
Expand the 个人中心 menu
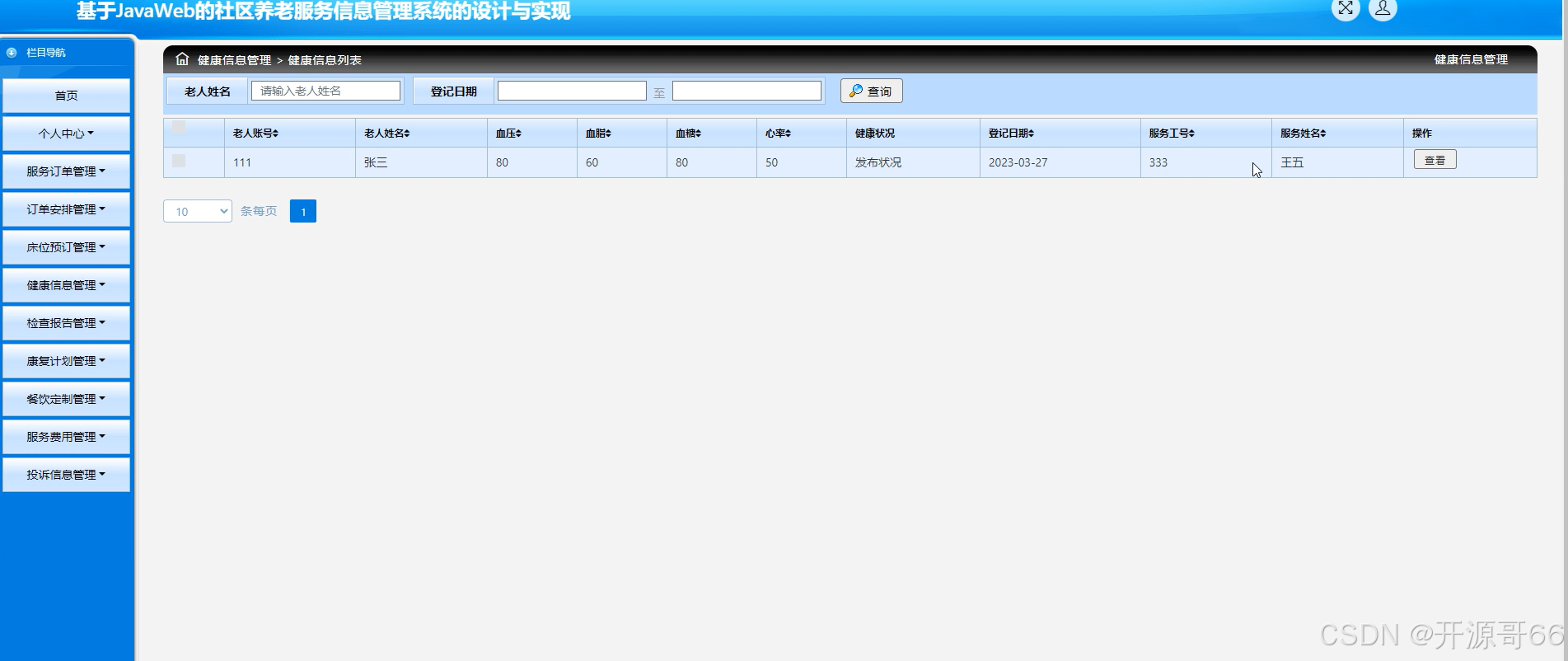pyautogui.click(x=66, y=134)
